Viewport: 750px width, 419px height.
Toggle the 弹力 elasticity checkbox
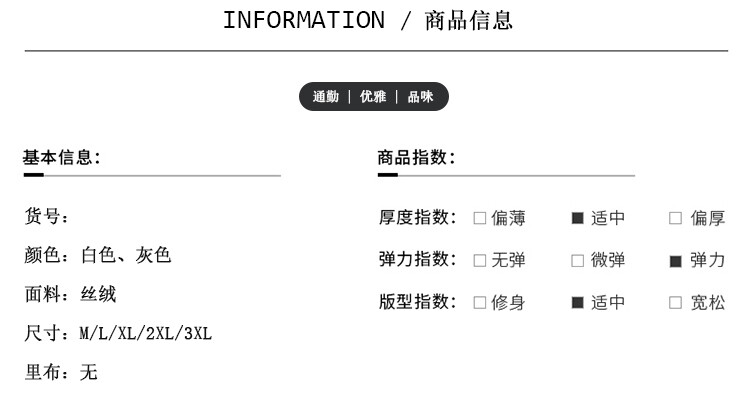click(675, 261)
